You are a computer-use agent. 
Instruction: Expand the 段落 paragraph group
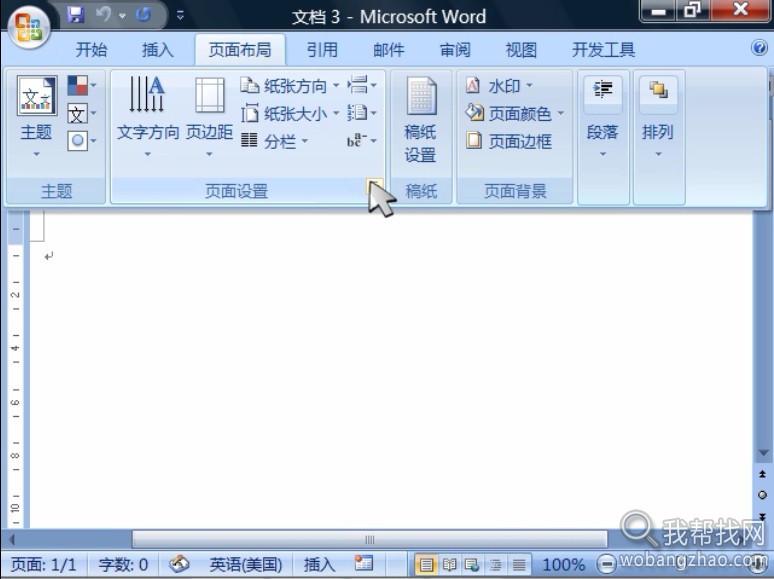click(603, 118)
